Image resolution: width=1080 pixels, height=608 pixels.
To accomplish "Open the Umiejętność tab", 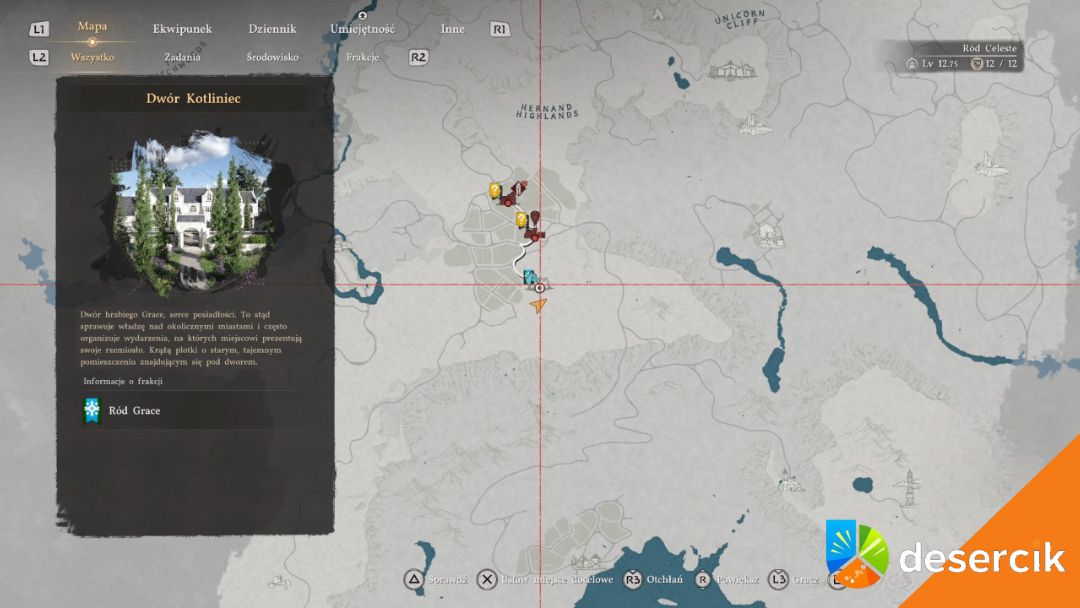I will (362, 29).
